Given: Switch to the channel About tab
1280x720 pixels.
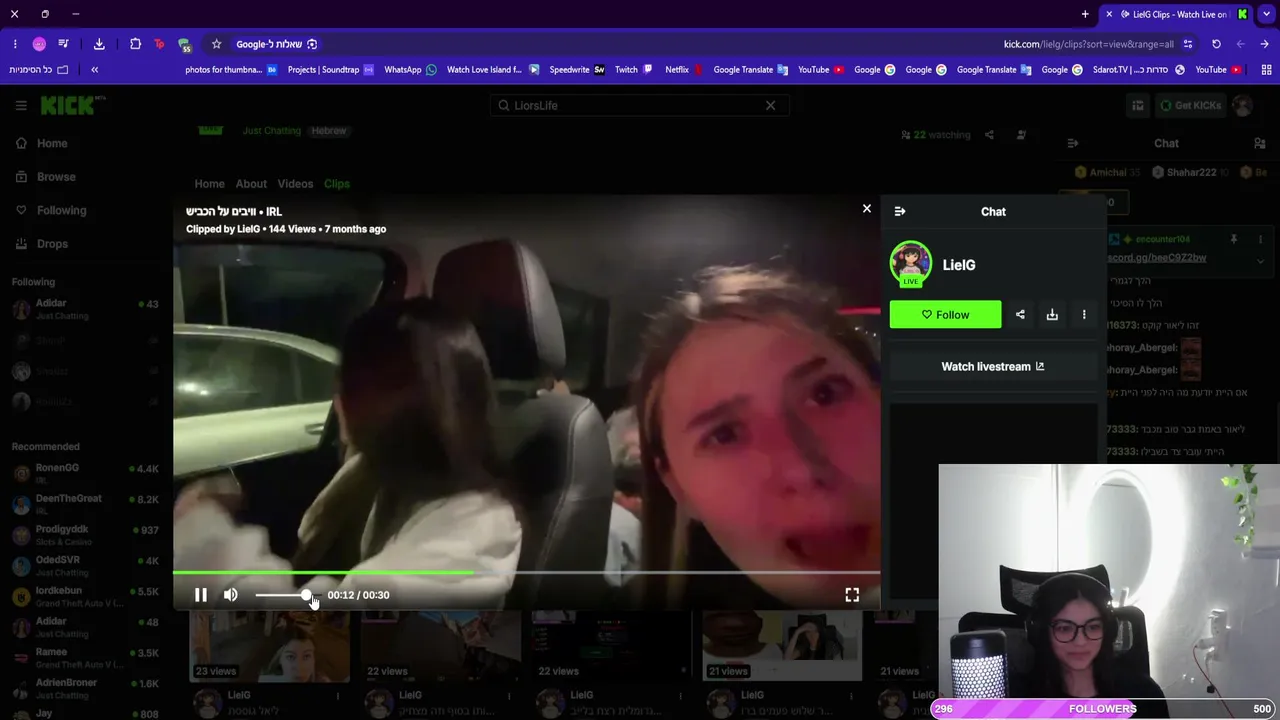Looking at the screenshot, I should click(251, 184).
